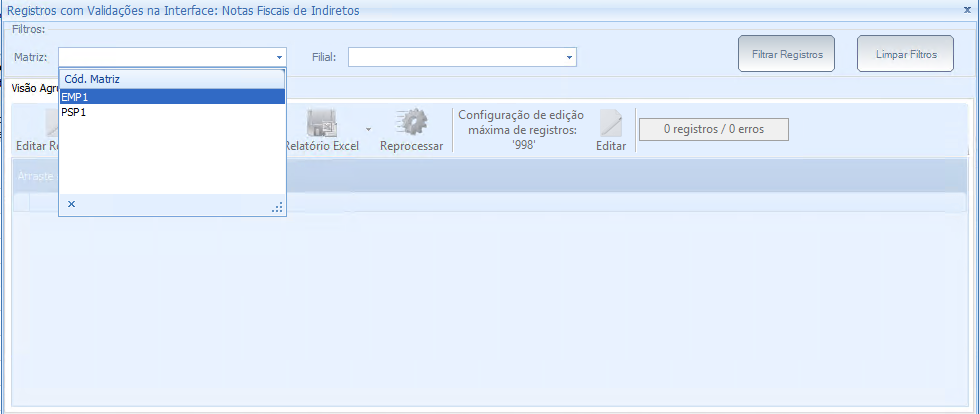Viewport: 980px width, 414px height.
Task: Click the Limpar Filtros button
Action: (906, 54)
